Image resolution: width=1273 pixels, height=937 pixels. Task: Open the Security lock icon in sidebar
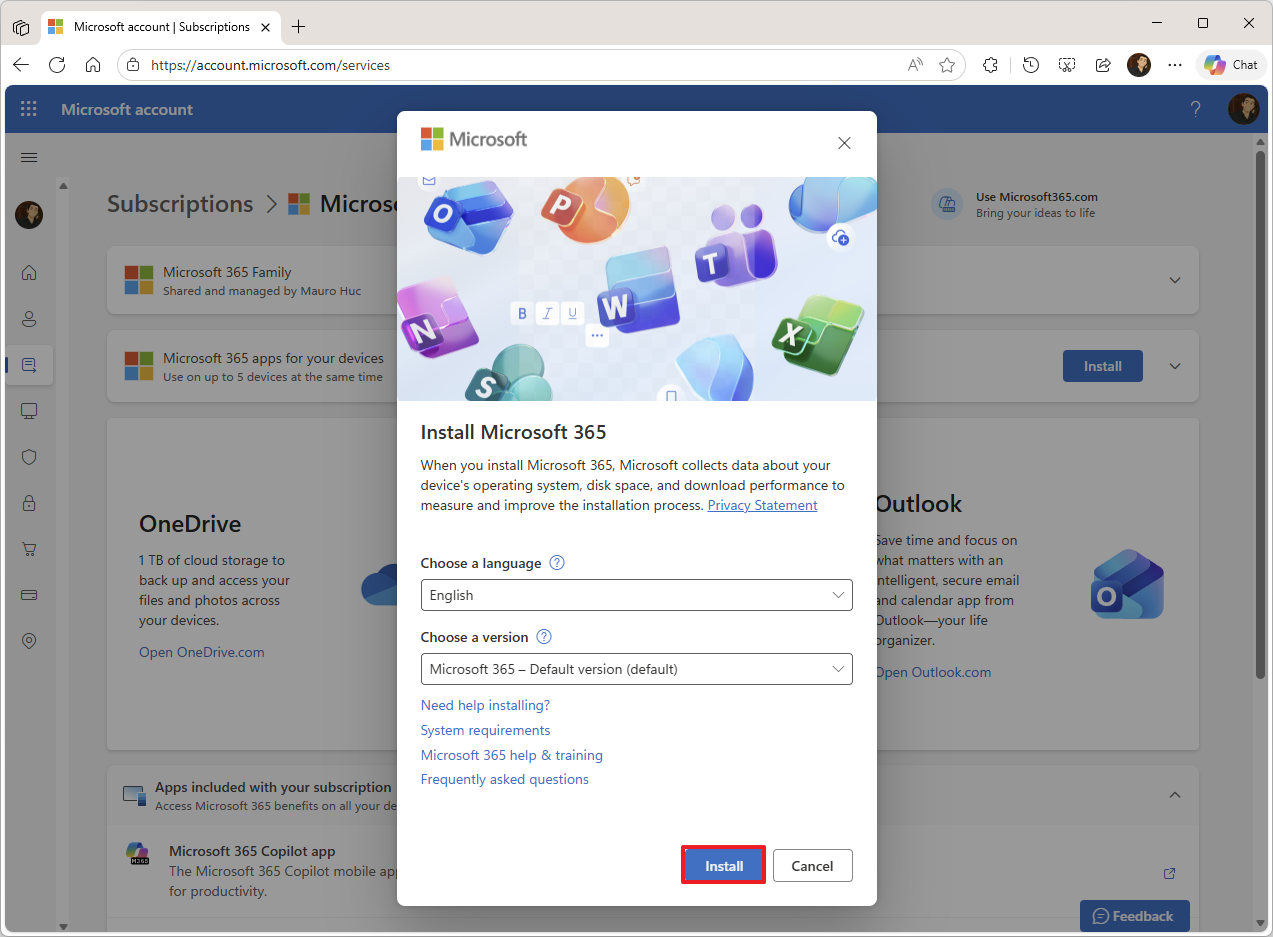pyautogui.click(x=29, y=503)
